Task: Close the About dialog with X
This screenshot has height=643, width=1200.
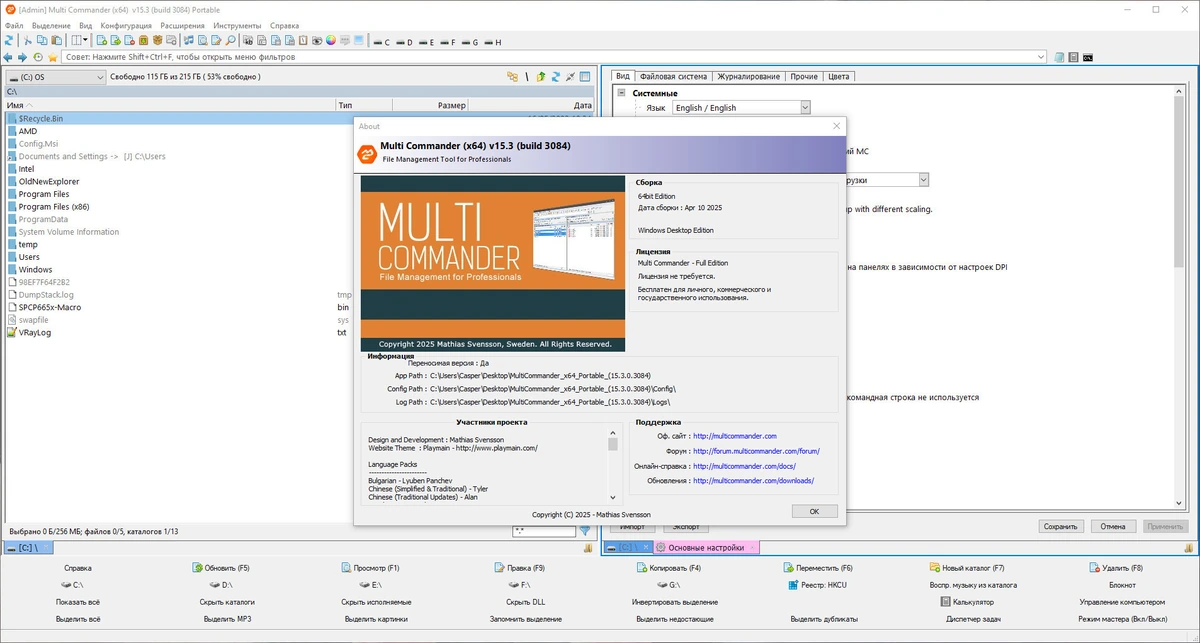Action: [837, 126]
